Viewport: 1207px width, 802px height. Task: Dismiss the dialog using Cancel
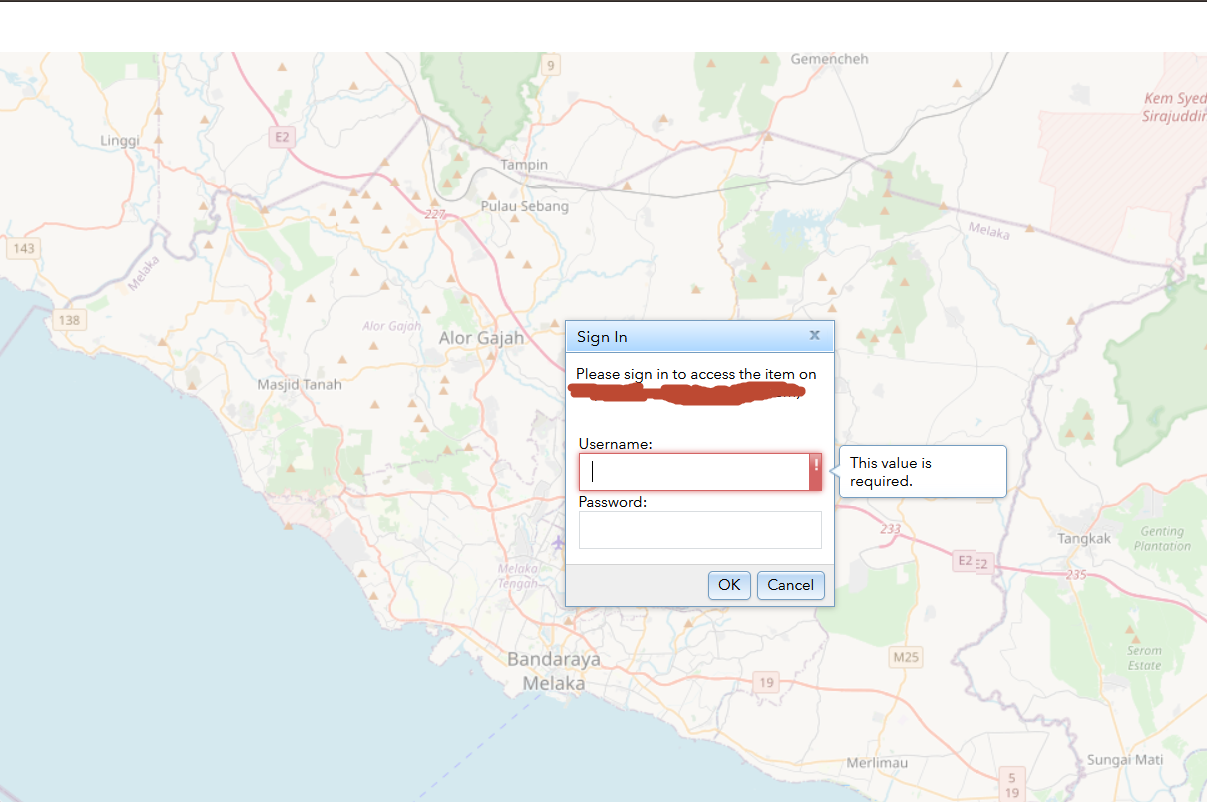tap(790, 585)
